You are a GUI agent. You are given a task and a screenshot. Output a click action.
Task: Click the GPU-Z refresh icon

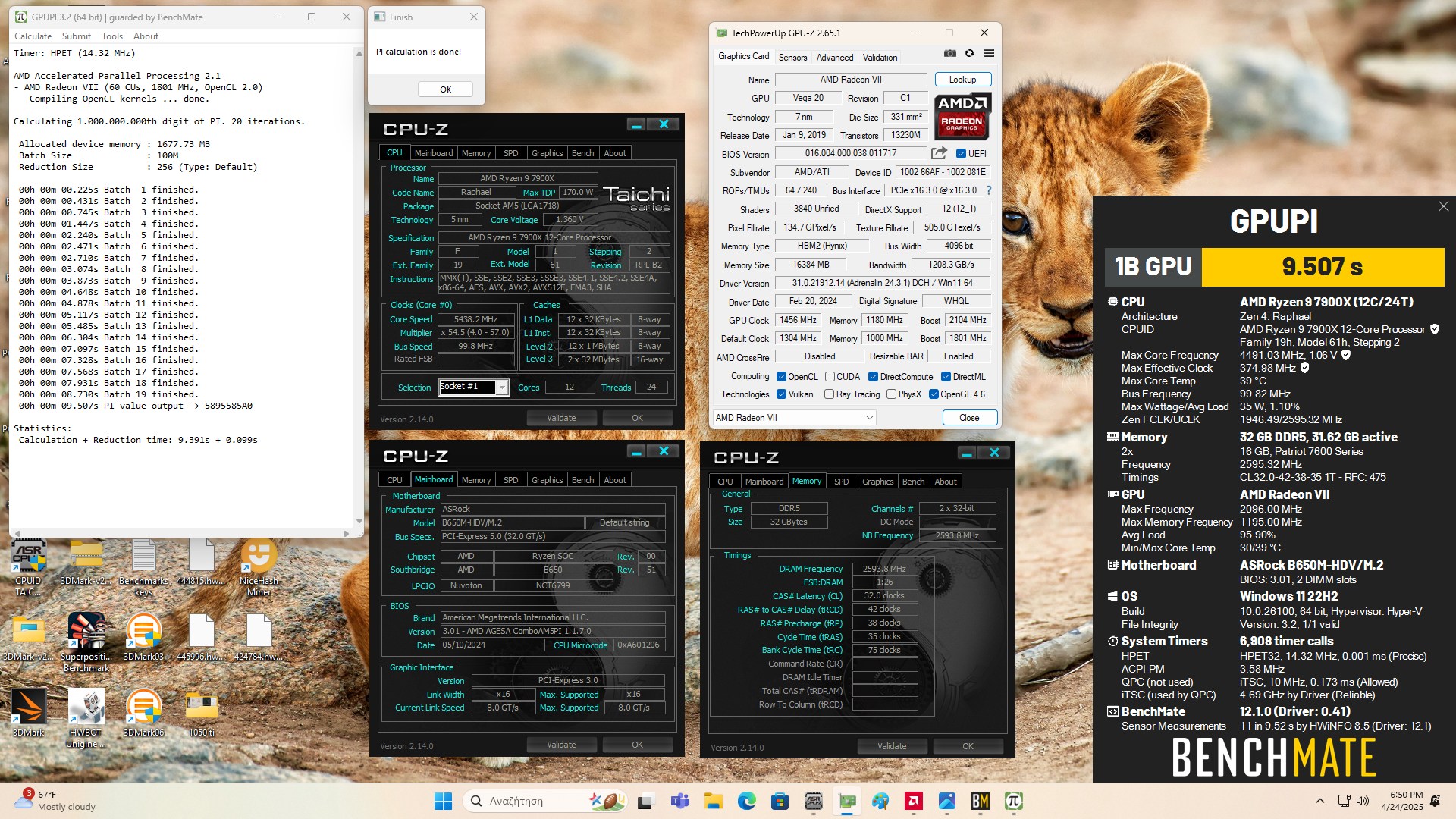click(969, 54)
